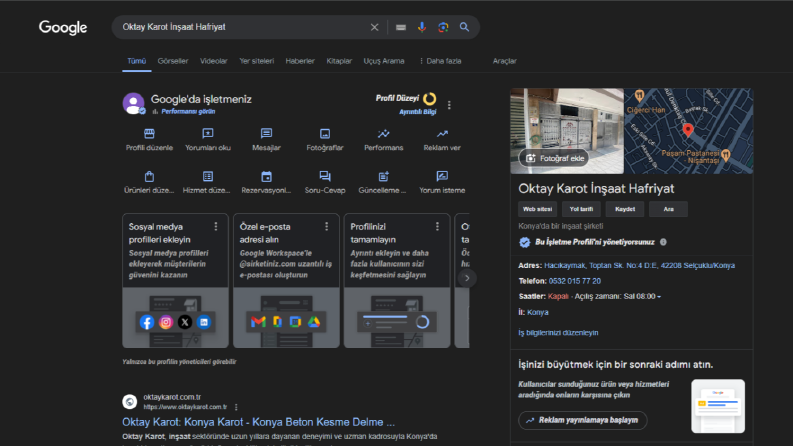The width and height of the screenshot is (793, 446).
Task: Open options on Sosyal medya profilleri card
Action: [x=216, y=227]
